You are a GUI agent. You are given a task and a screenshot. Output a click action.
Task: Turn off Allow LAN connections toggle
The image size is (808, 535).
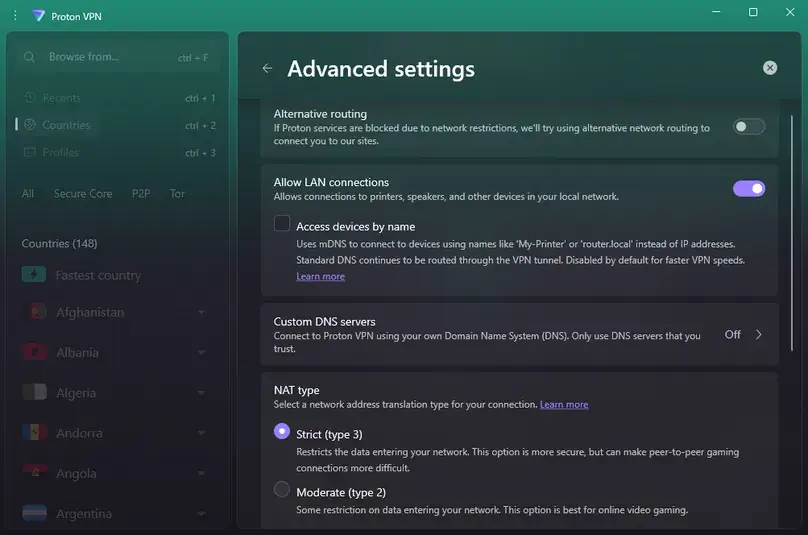point(749,189)
